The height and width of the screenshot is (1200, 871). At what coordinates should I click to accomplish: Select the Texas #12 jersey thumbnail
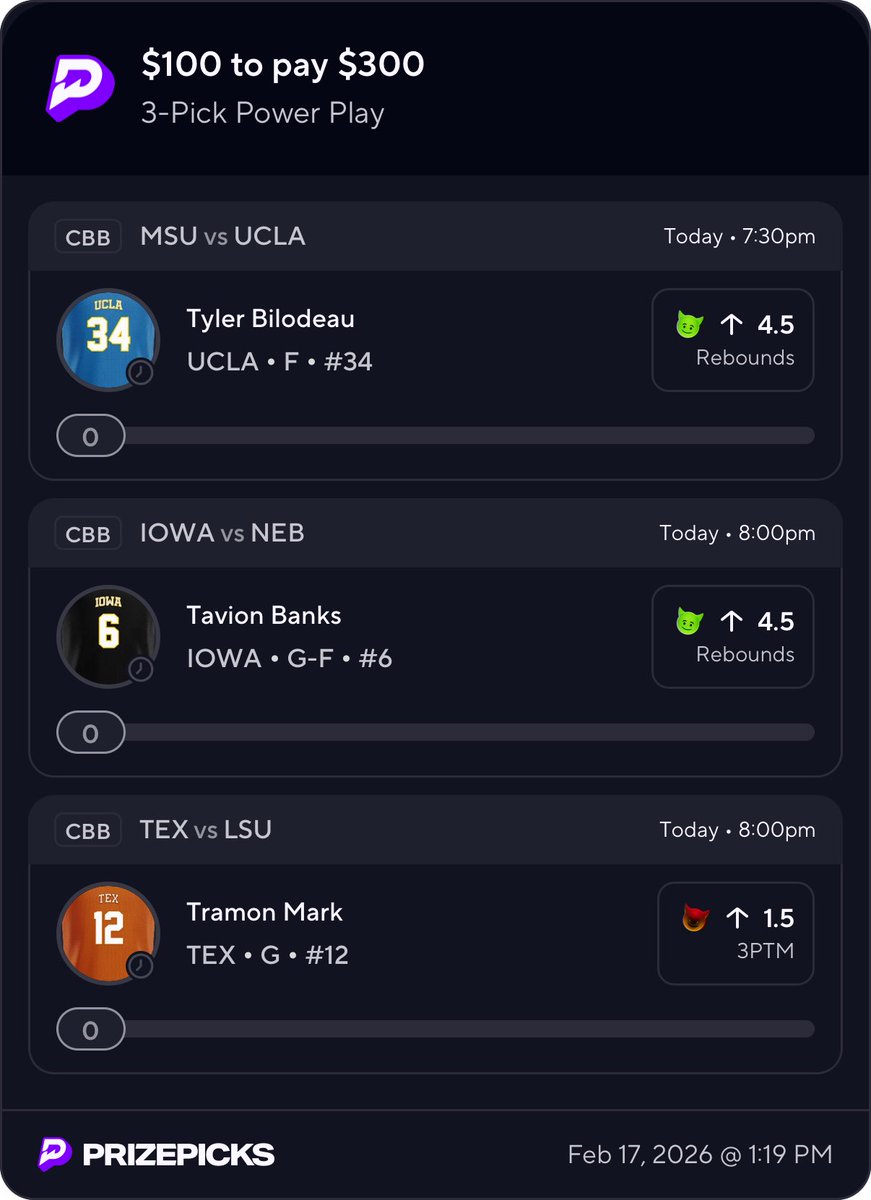pyautogui.click(x=108, y=933)
